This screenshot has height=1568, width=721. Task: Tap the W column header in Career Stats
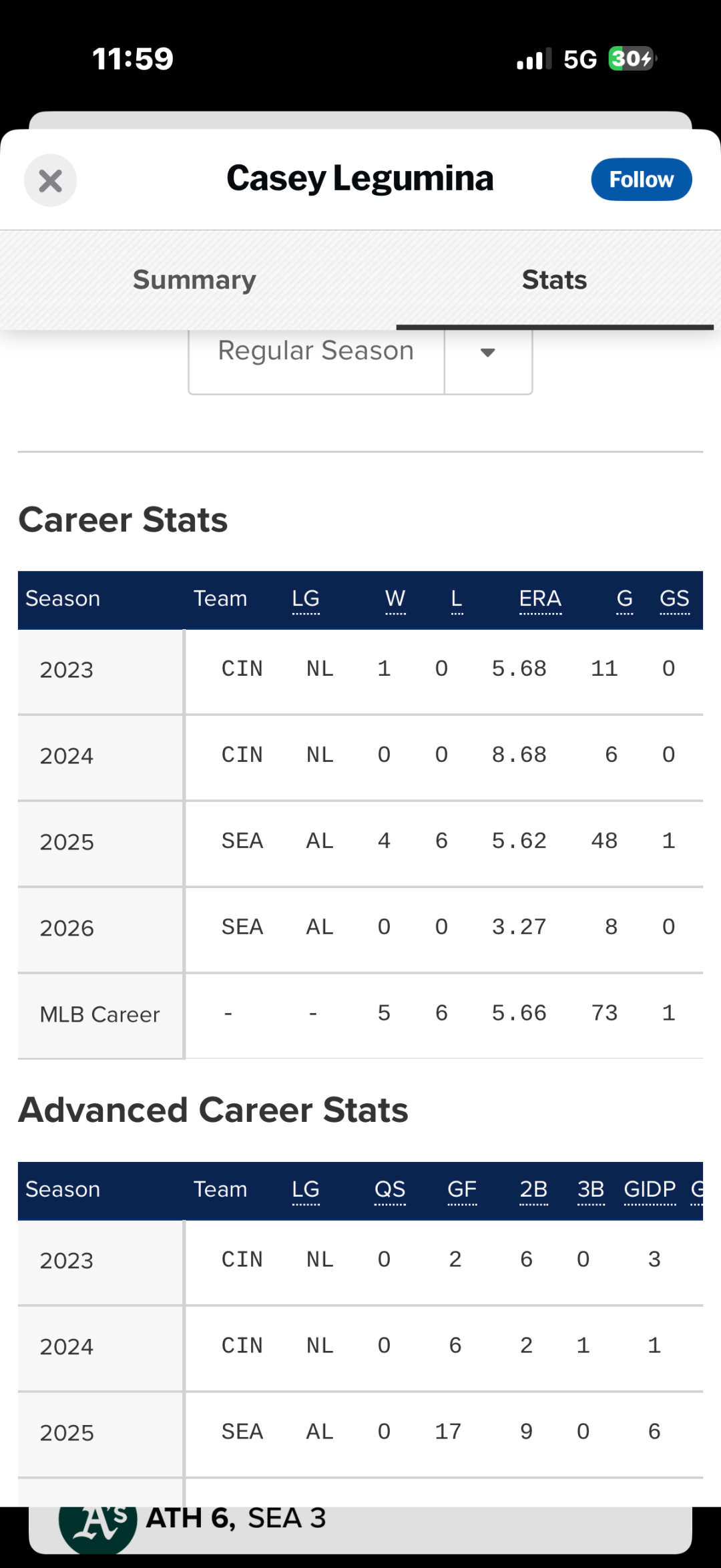(395, 598)
